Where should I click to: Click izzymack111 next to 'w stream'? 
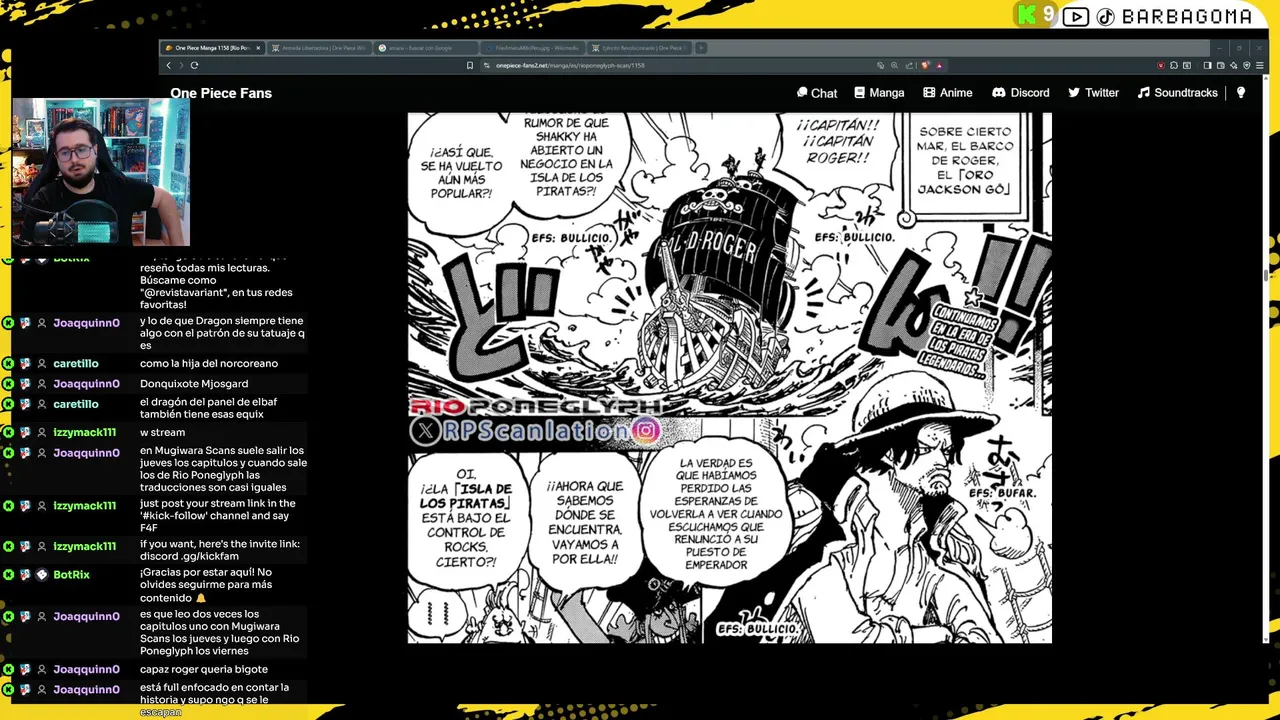pyautogui.click(x=84, y=432)
